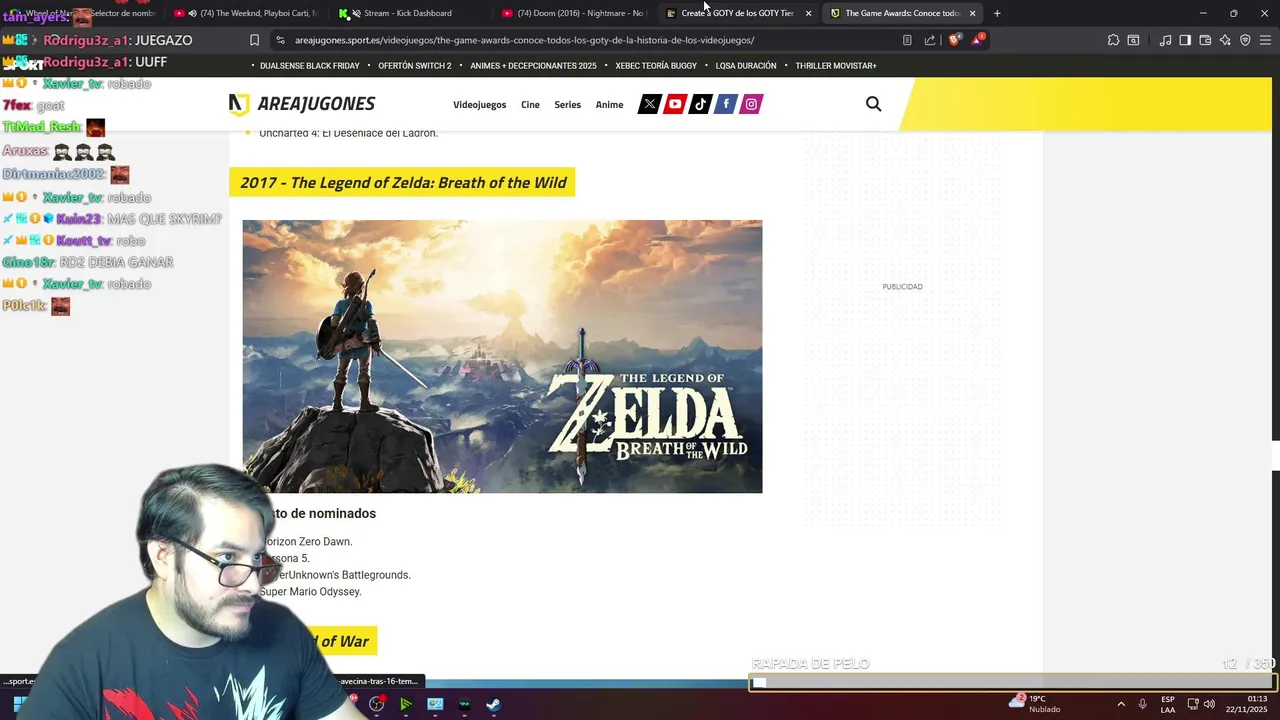Click the bookmark icon beside address bar
The width and height of the screenshot is (1280, 720).
pos(254,40)
